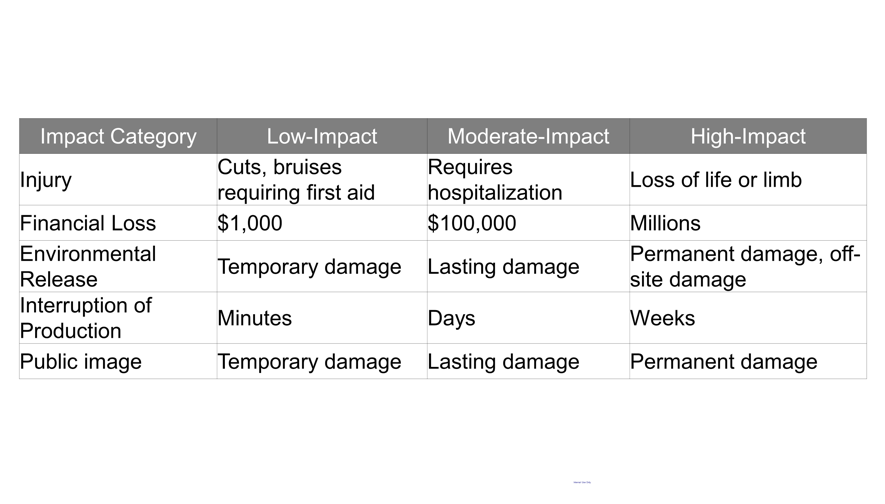The height and width of the screenshot is (504, 885).
Task: Click the Impact Category header cell
Action: coord(118,137)
